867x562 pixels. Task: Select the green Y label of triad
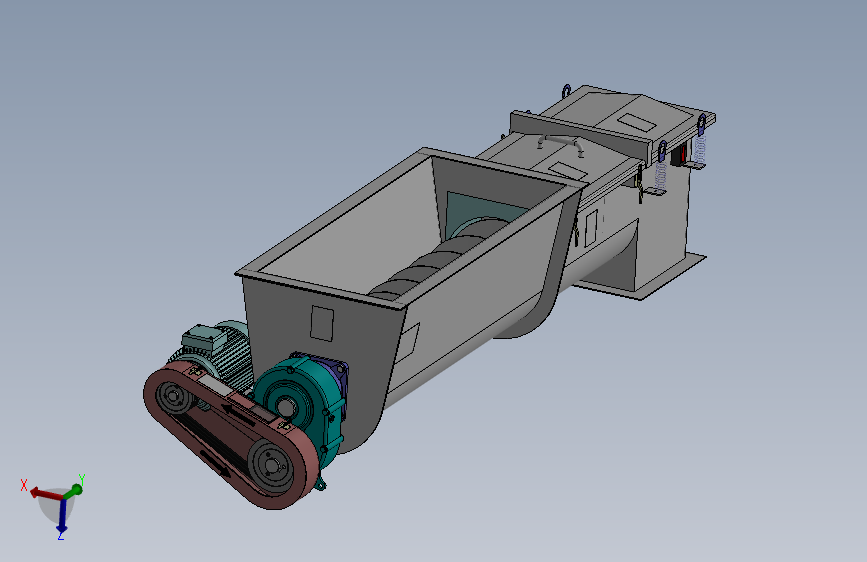(81, 479)
